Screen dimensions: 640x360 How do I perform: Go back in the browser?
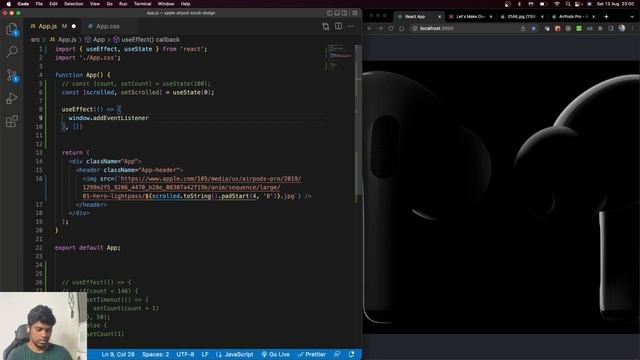(369, 29)
